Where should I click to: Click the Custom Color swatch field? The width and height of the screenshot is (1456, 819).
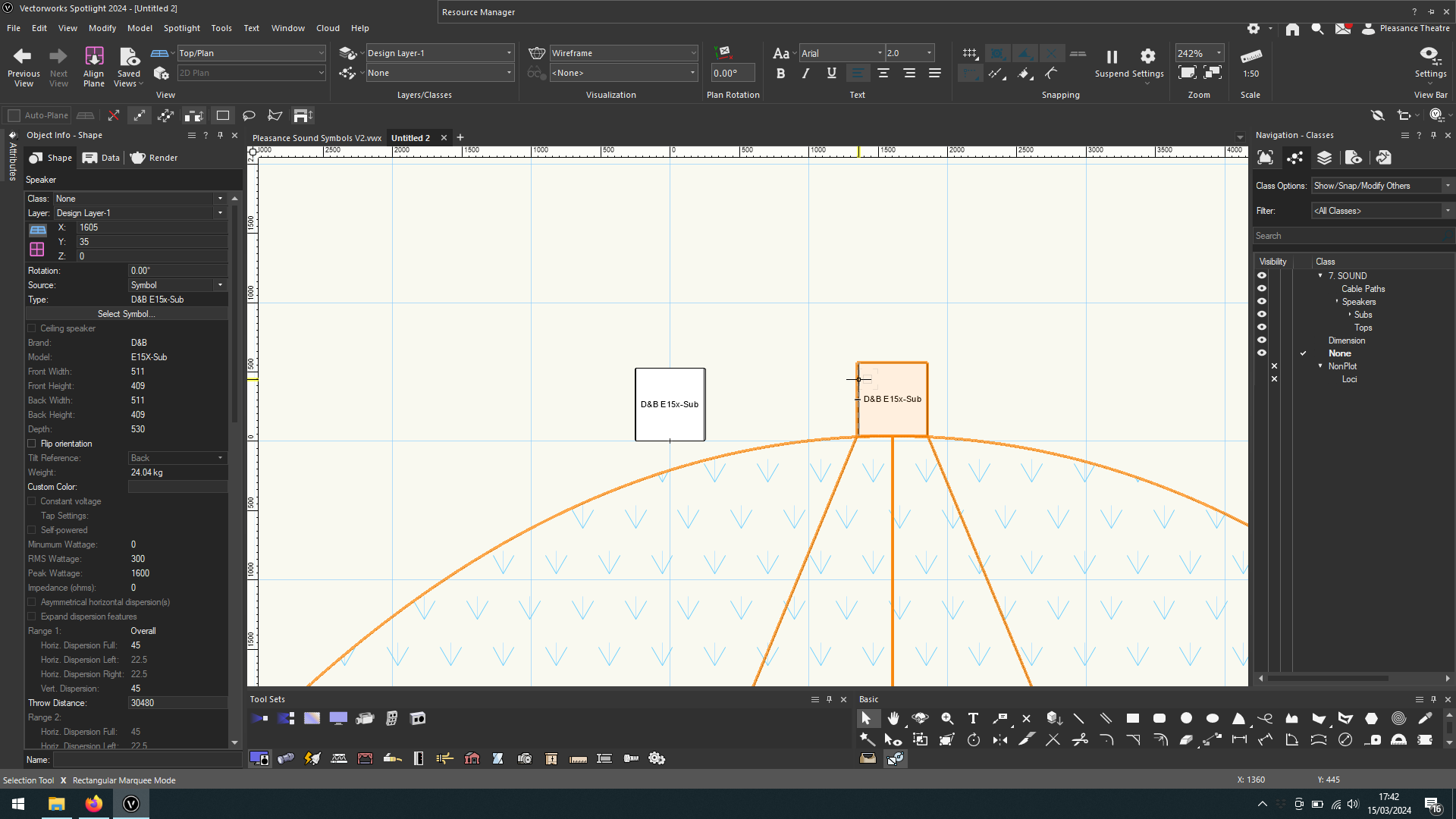click(x=177, y=486)
